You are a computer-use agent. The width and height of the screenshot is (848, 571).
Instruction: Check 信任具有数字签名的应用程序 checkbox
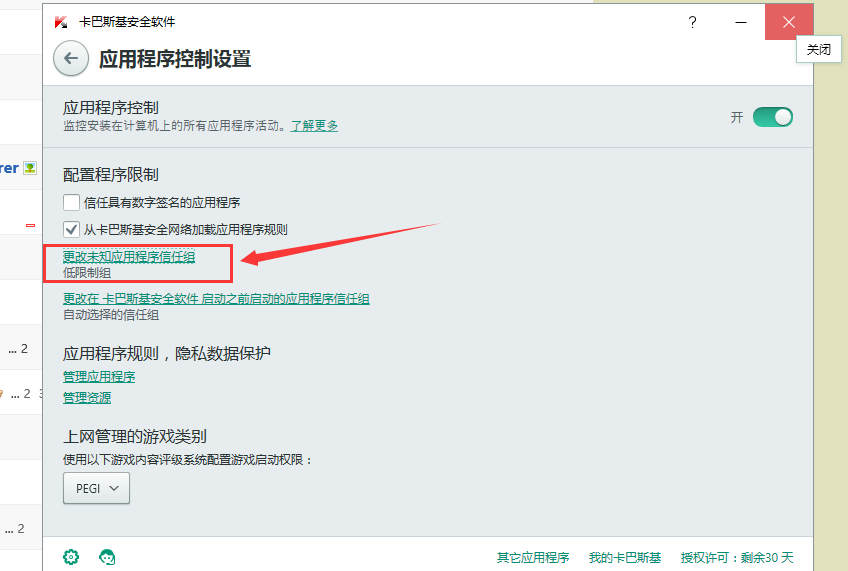click(x=71, y=202)
